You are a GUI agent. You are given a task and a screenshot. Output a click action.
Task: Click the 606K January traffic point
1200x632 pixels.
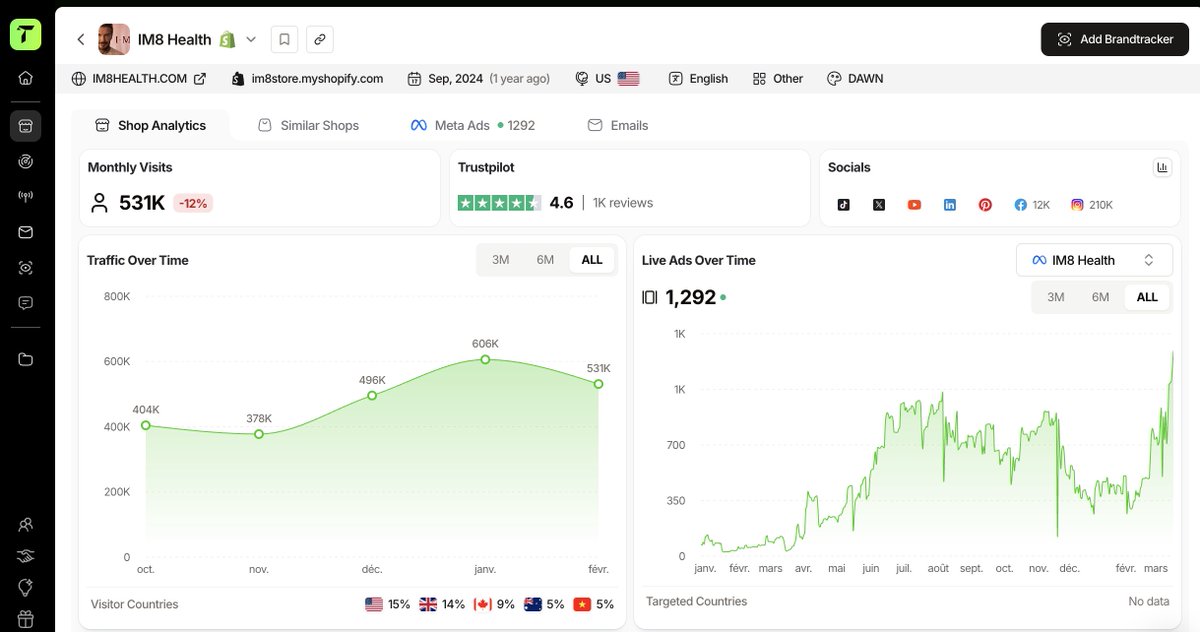[x=485, y=359]
